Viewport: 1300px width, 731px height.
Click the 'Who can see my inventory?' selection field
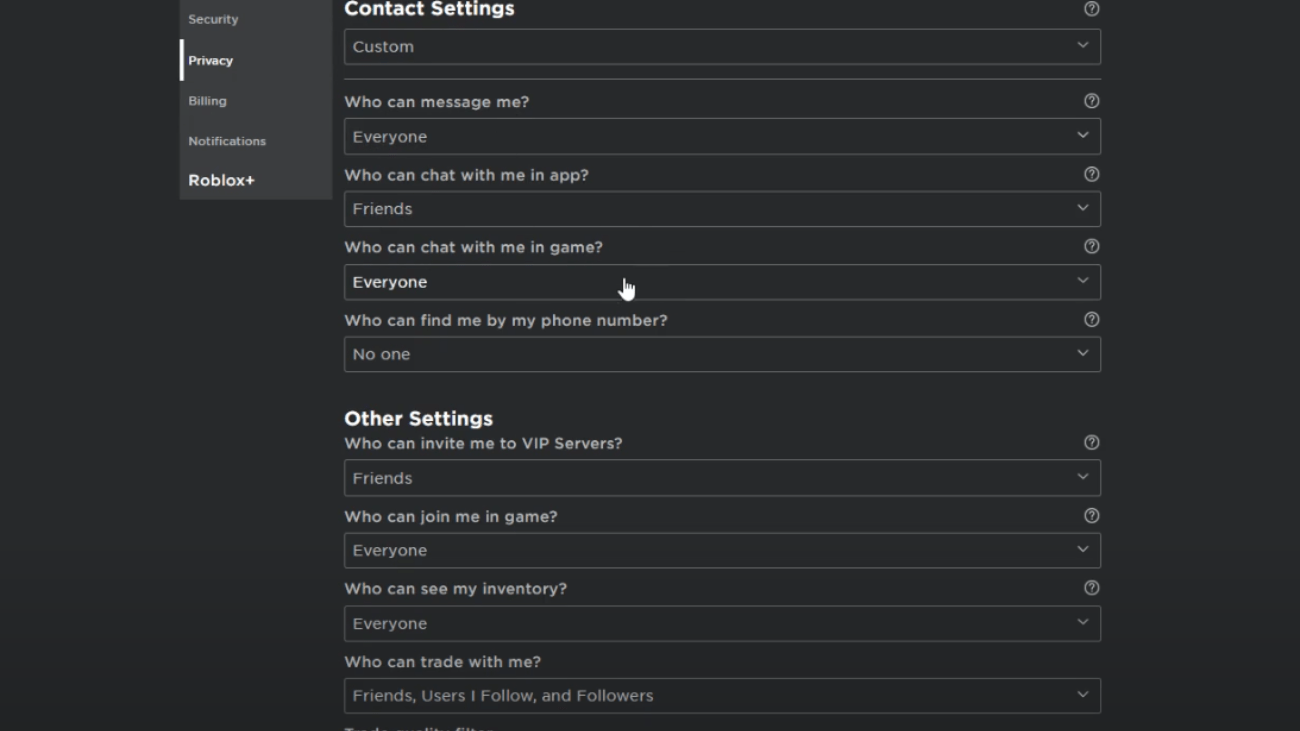tap(722, 623)
